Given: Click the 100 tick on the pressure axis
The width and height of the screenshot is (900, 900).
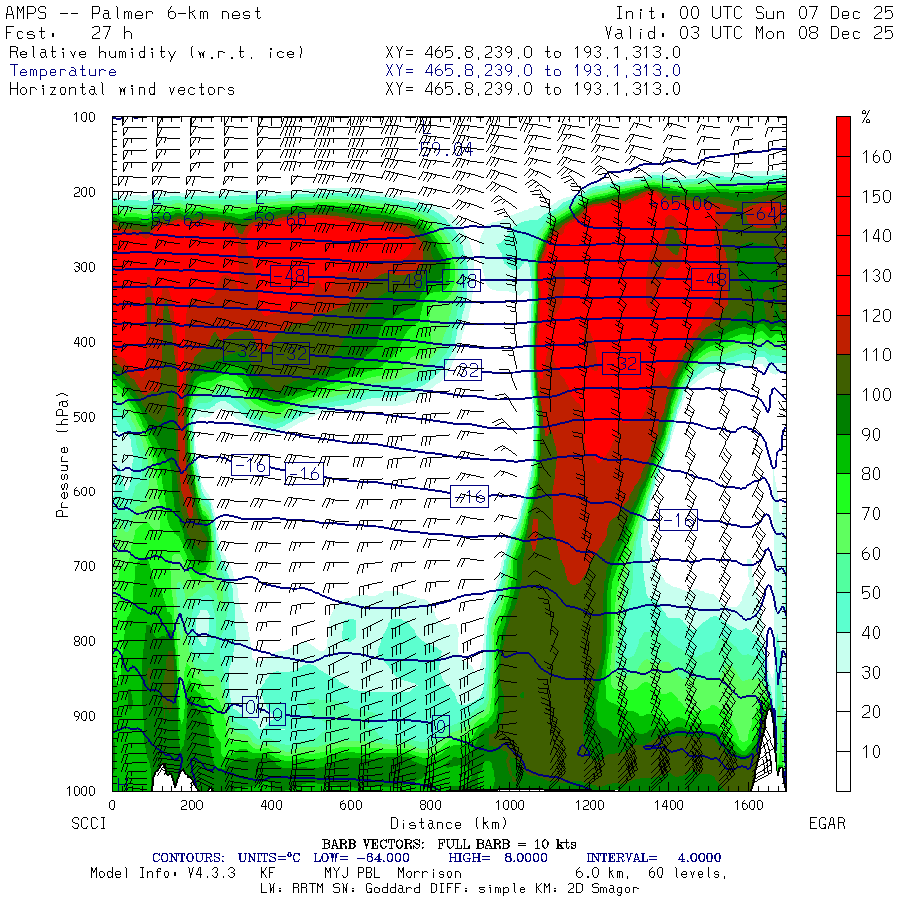Looking at the screenshot, I should 84,117.
